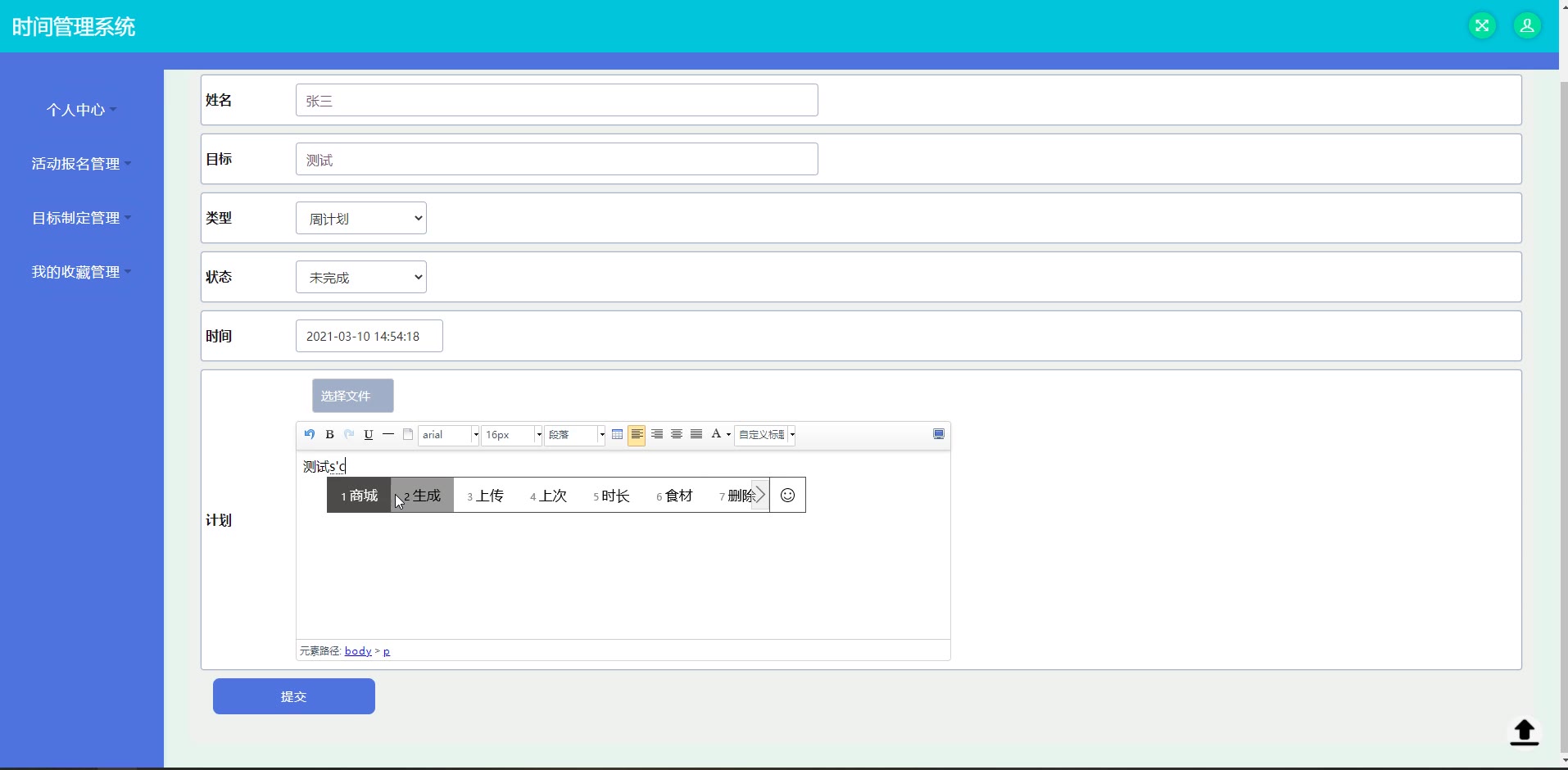Select IME candidate 4 上次
Image resolution: width=1568 pixels, height=770 pixels.
coord(548,495)
